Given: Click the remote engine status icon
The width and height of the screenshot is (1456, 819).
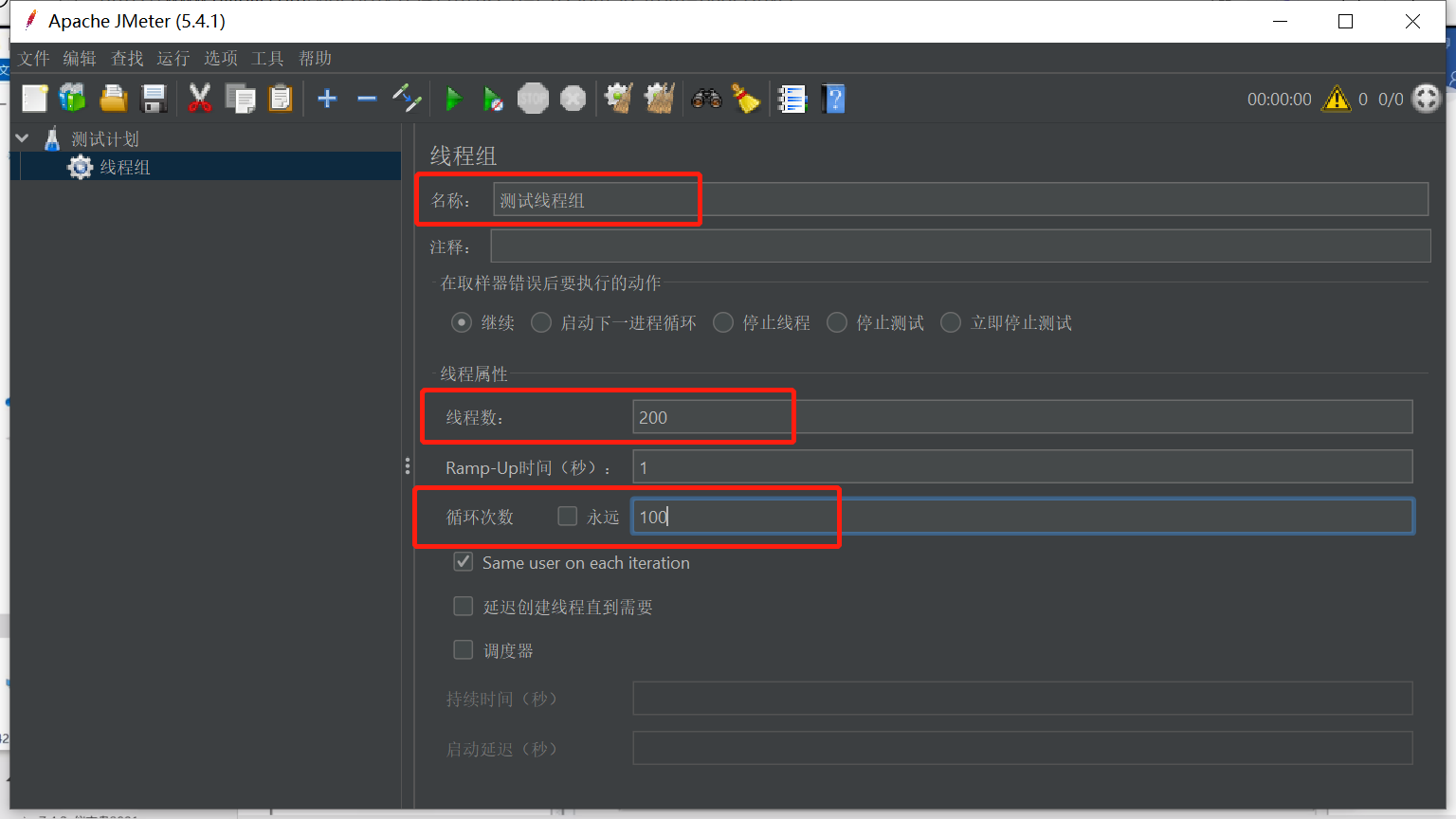Looking at the screenshot, I should coord(1427,99).
